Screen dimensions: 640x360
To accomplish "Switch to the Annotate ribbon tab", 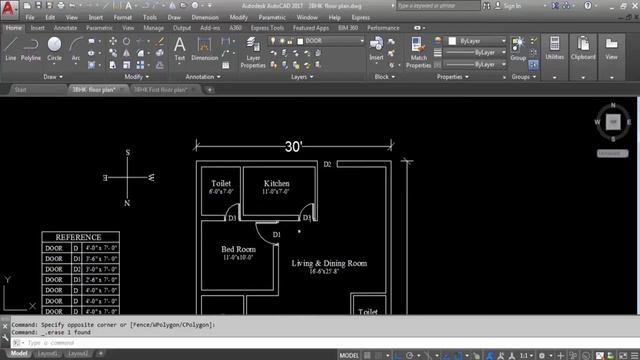I will [65, 28].
